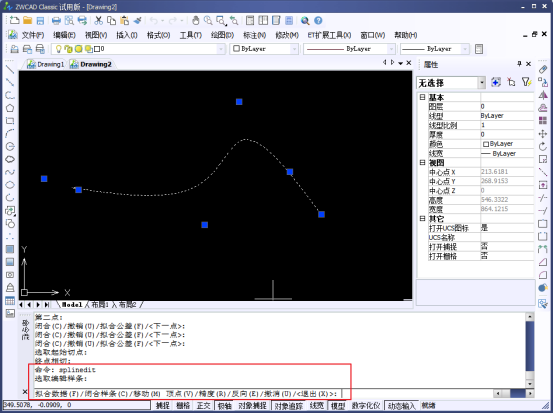
Task: Switch to the 布局1 layout tab
Action: pyautogui.click(x=100, y=305)
